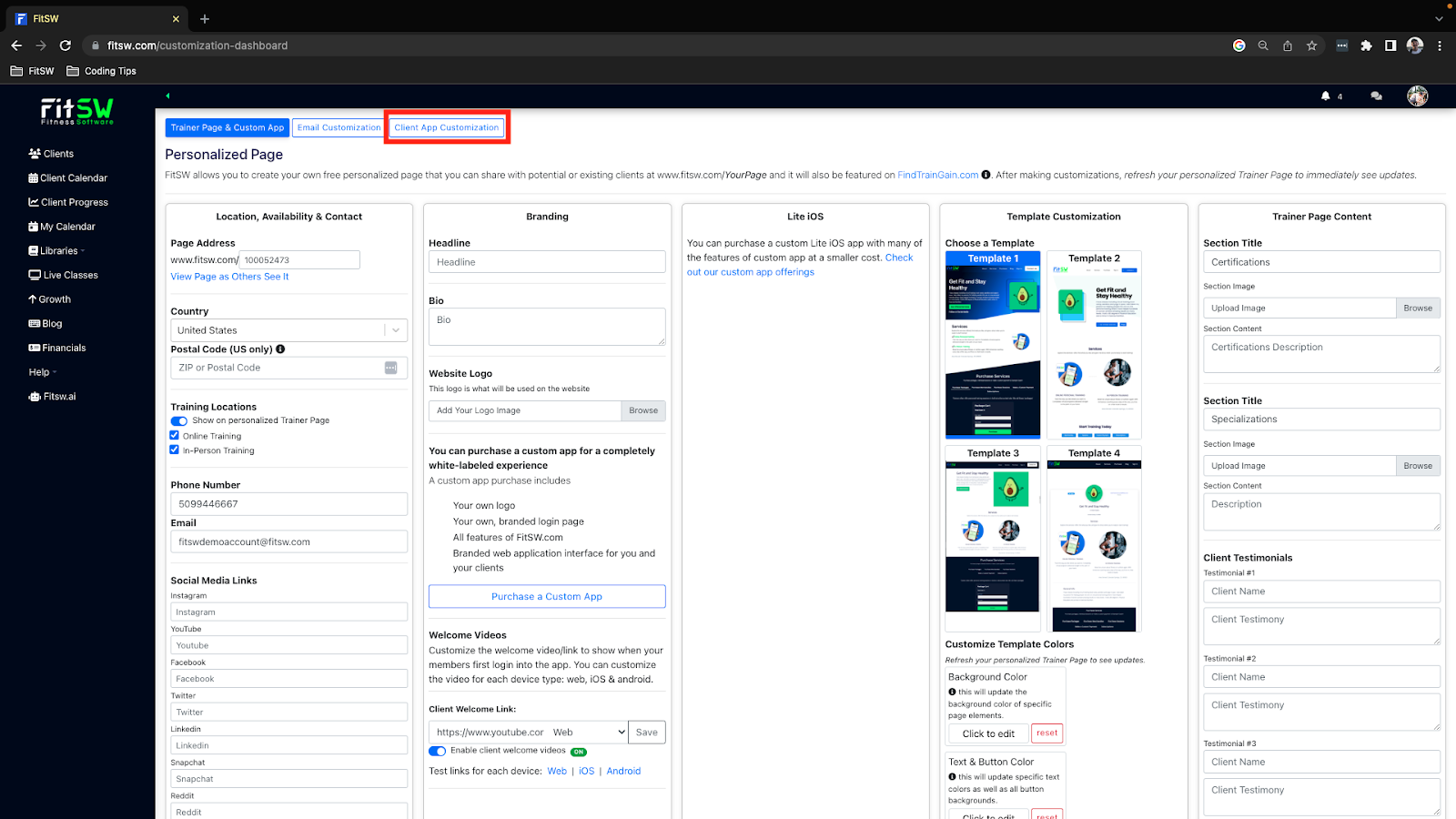Click the magnifier zoom icon in address bar
Screen dimensions: 1456x819
click(1263, 45)
